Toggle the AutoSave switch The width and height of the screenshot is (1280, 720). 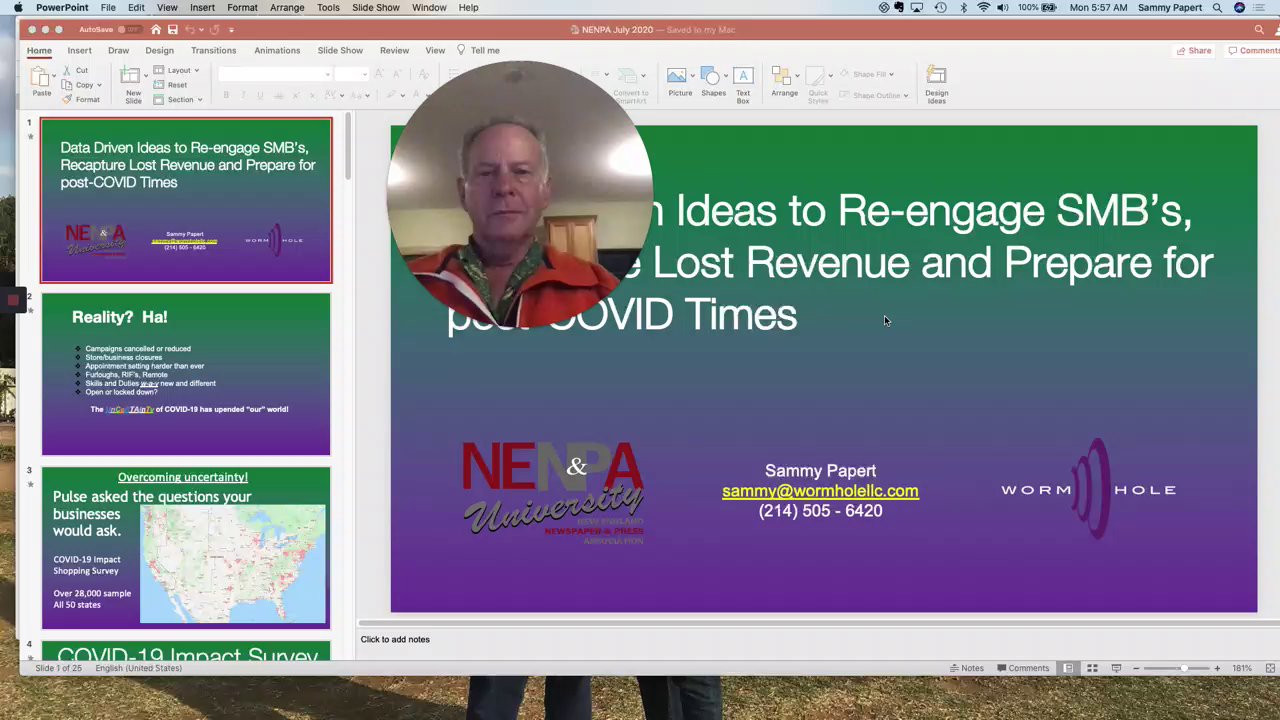(129, 30)
